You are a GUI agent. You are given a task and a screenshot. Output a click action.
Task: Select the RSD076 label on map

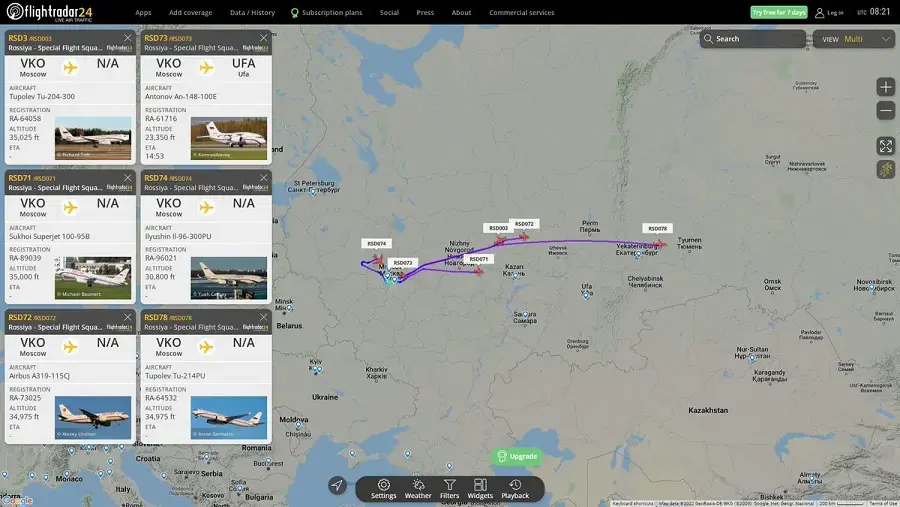(x=657, y=229)
